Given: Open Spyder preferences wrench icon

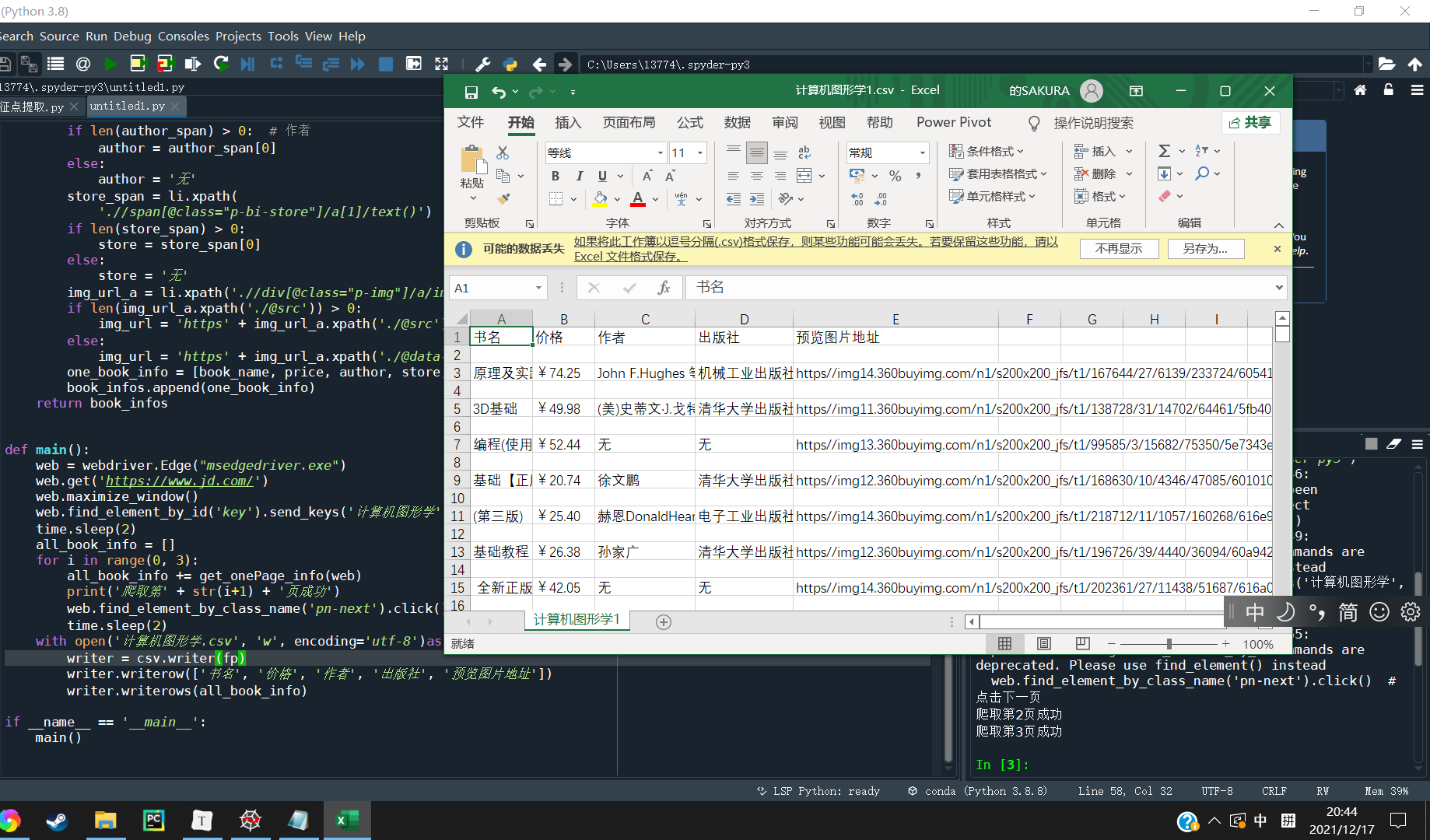Looking at the screenshot, I should pyautogui.click(x=482, y=65).
